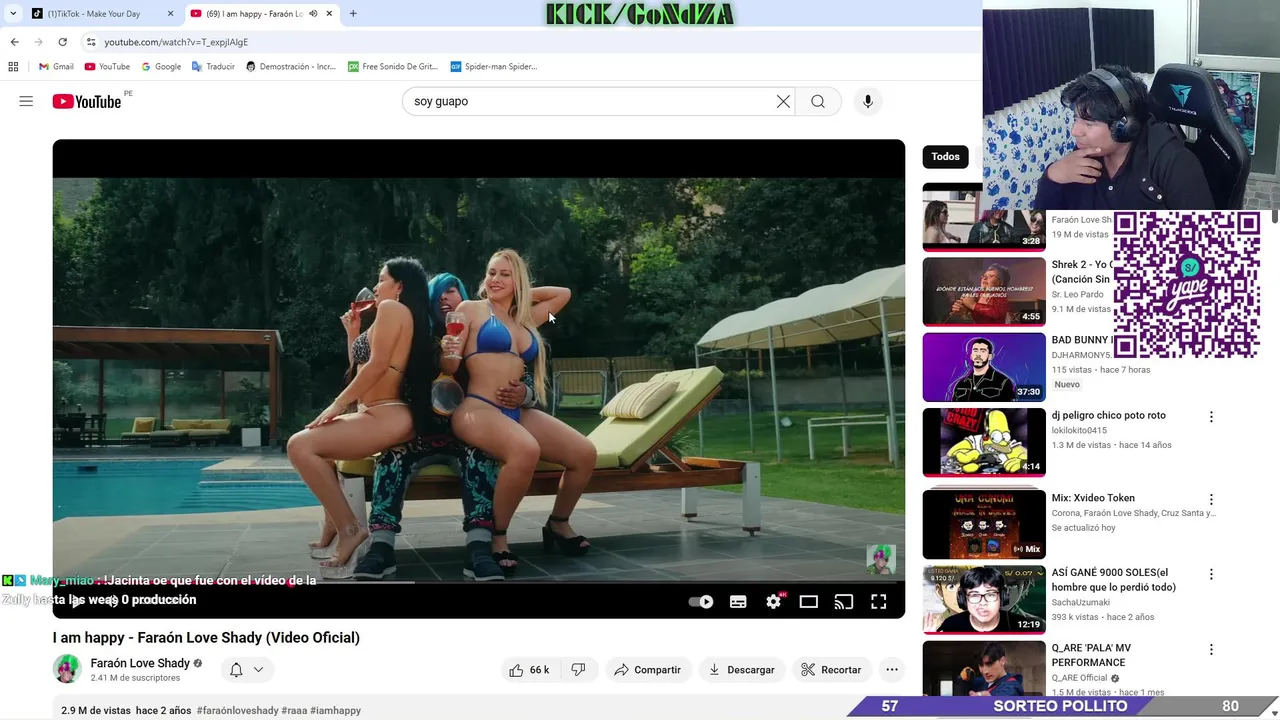Select the Todos filter chip
1280x720 pixels.
(945, 157)
